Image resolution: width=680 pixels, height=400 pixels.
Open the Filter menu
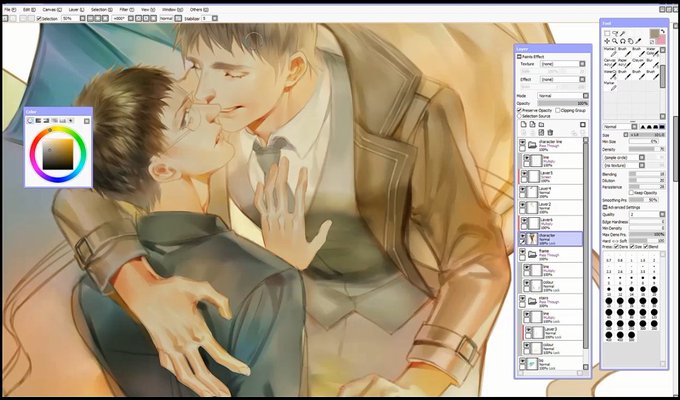[127, 9]
